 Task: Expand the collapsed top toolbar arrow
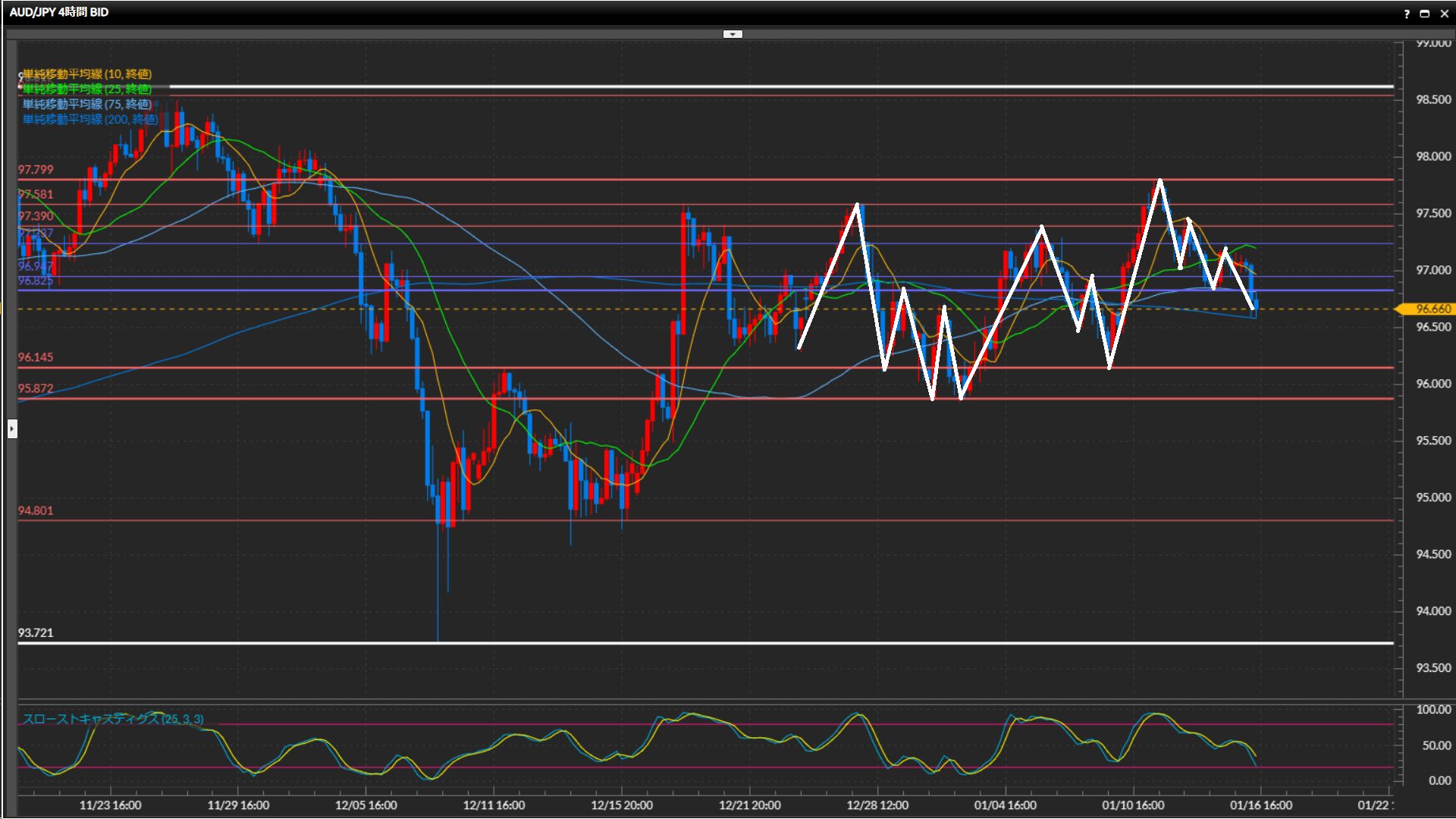(x=733, y=34)
